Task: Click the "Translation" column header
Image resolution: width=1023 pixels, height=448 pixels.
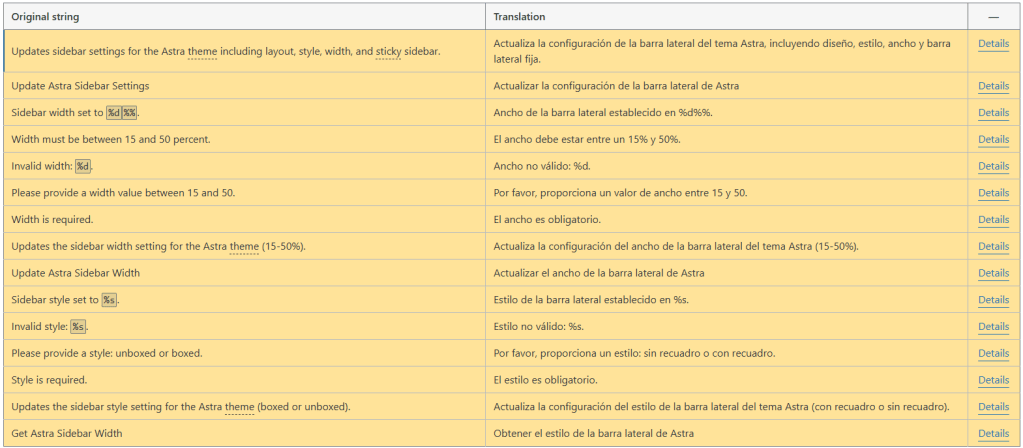Action: point(519,17)
